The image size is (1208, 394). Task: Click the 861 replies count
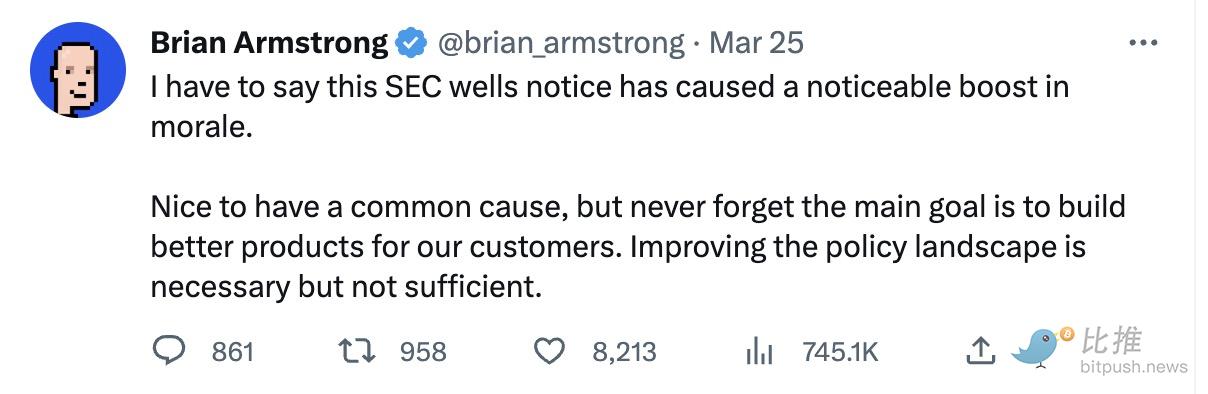(233, 351)
